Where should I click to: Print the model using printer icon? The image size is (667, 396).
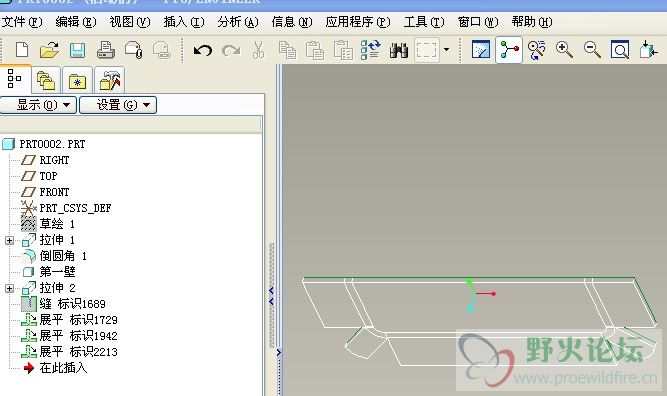[105, 50]
